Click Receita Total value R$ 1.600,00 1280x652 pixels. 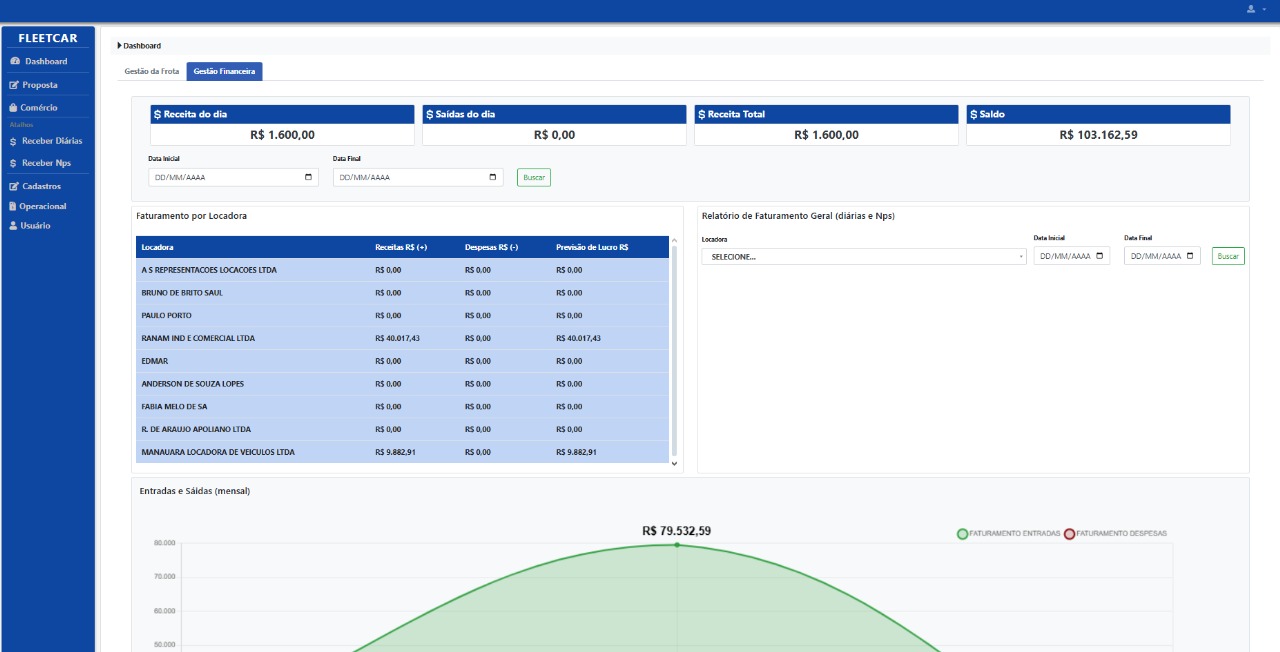pyautogui.click(x=826, y=135)
